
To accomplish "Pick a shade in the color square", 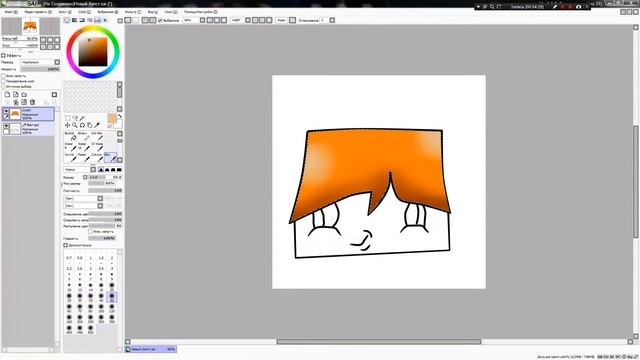I will pos(93,51).
